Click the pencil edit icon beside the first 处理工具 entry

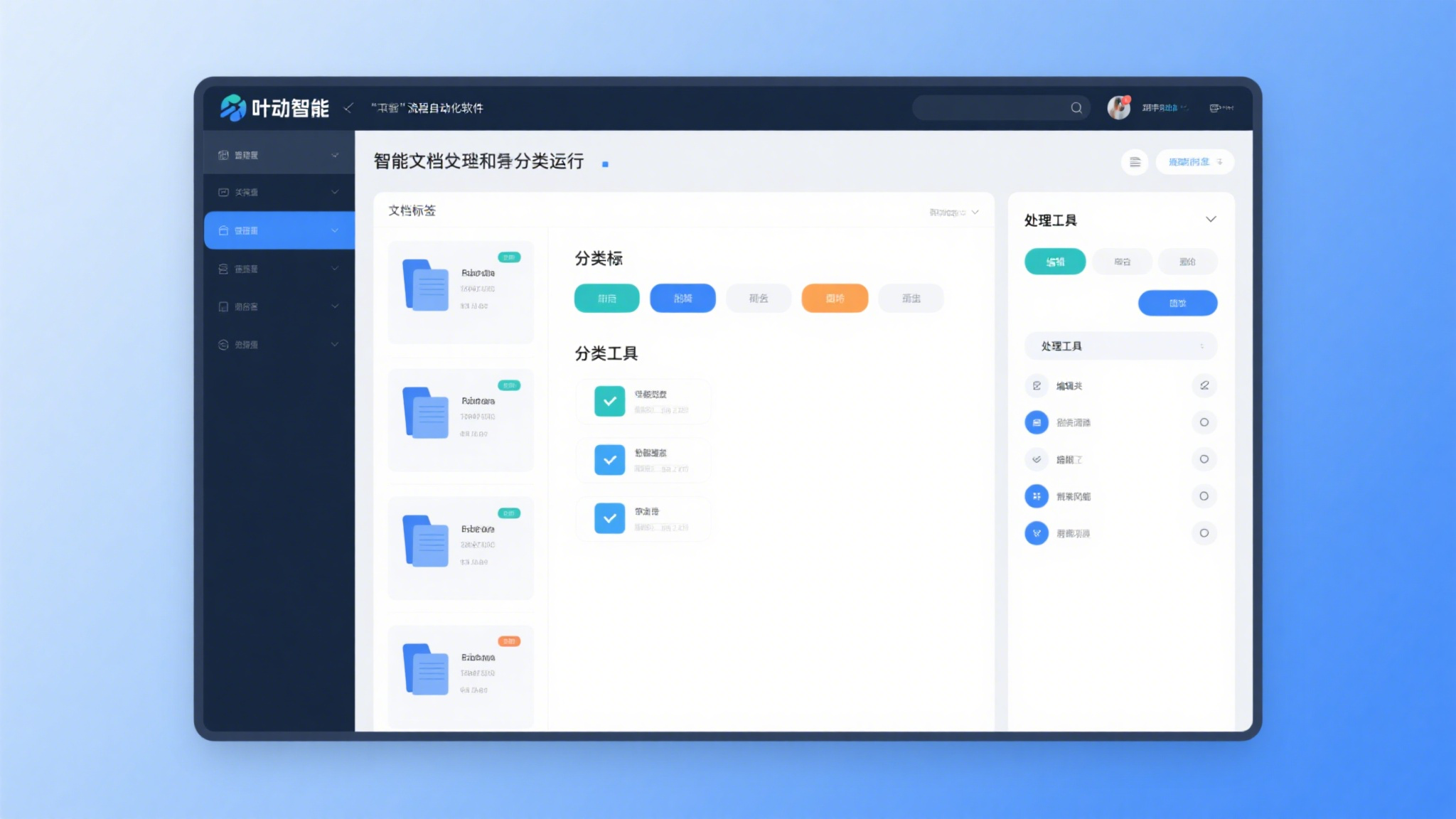tap(1204, 385)
